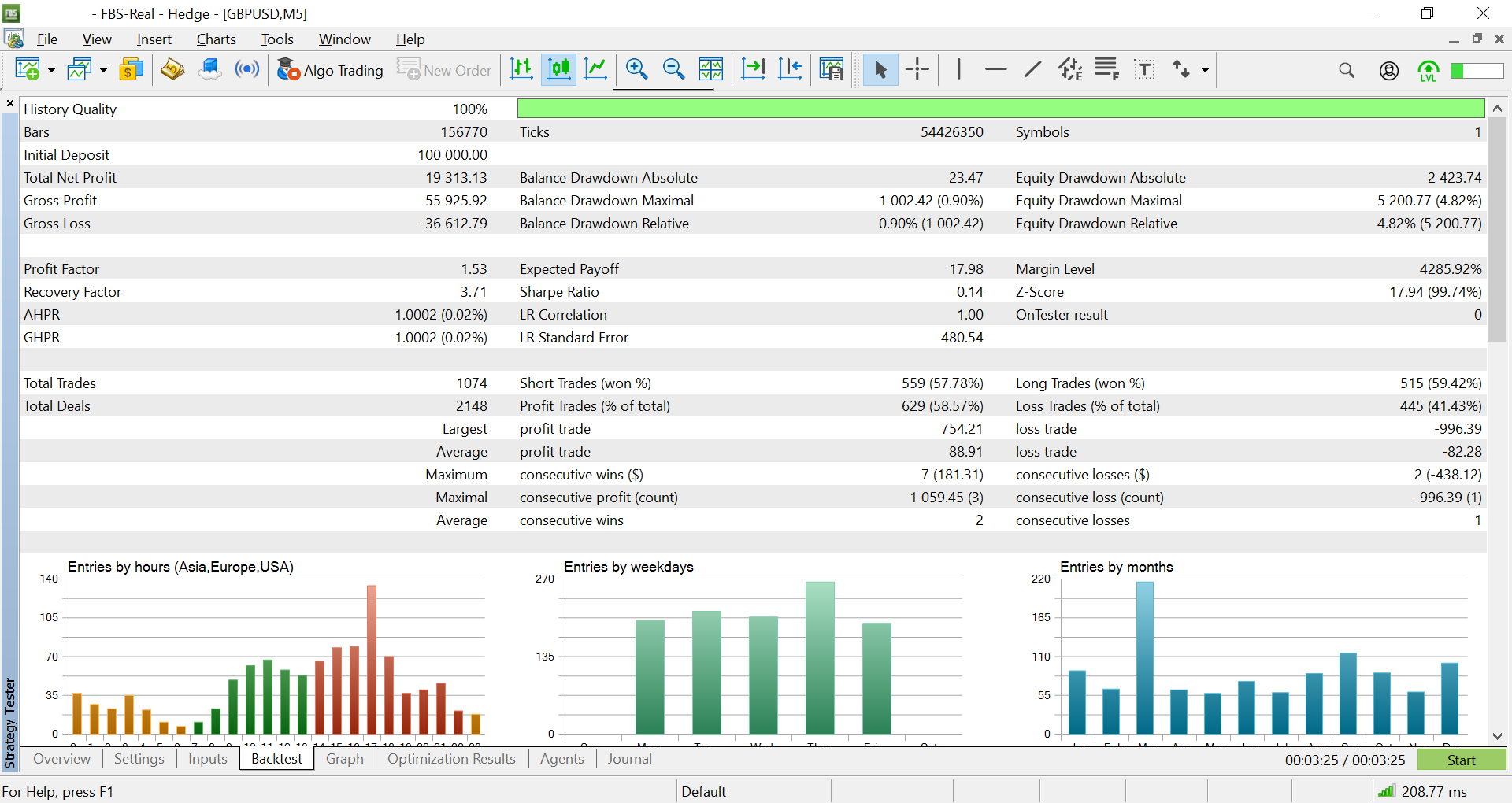The image size is (1512, 803).
Task: Draw a vertical line tool
Action: [x=958, y=69]
